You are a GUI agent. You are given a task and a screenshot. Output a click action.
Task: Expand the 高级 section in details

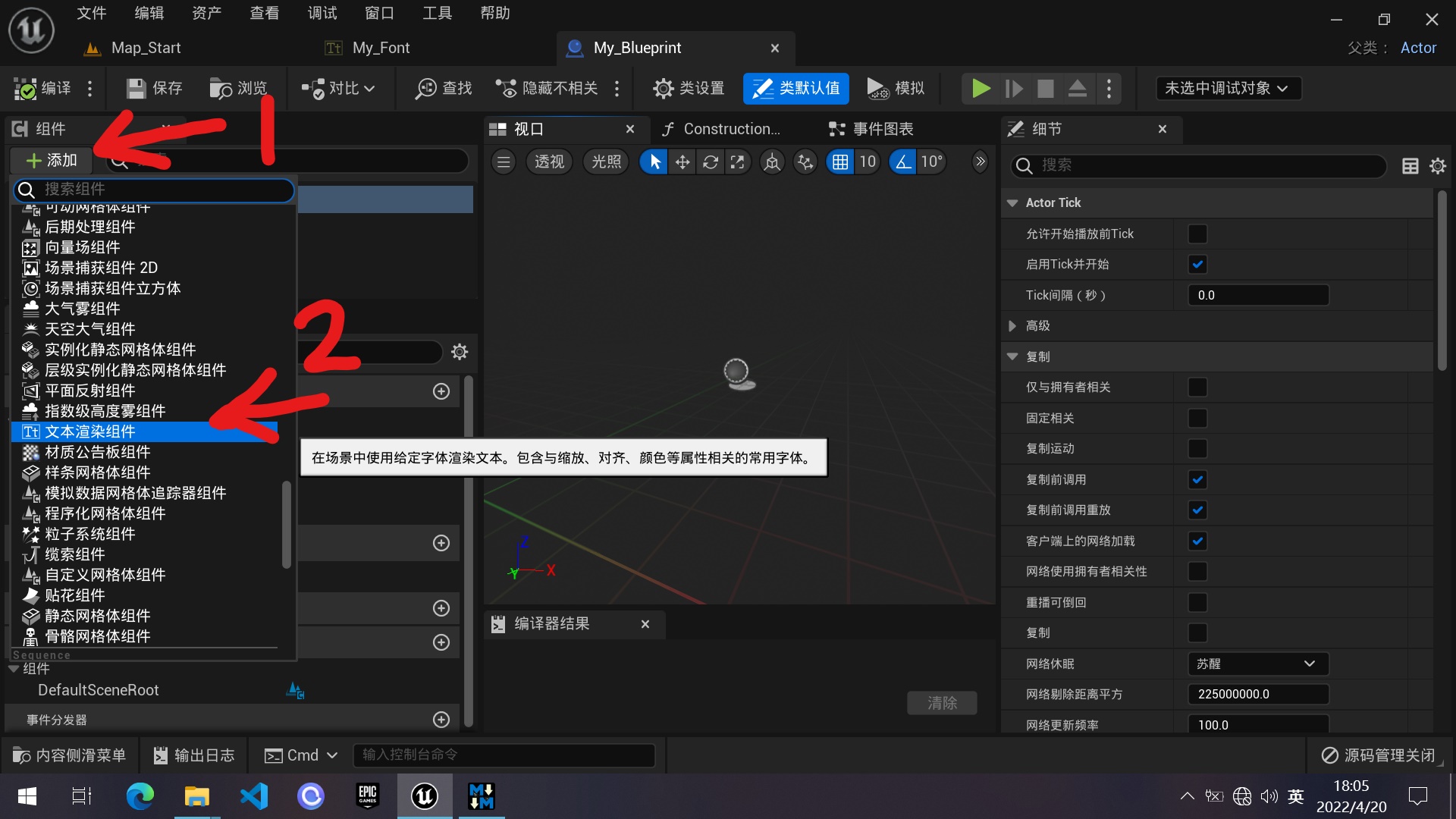coord(1013,325)
